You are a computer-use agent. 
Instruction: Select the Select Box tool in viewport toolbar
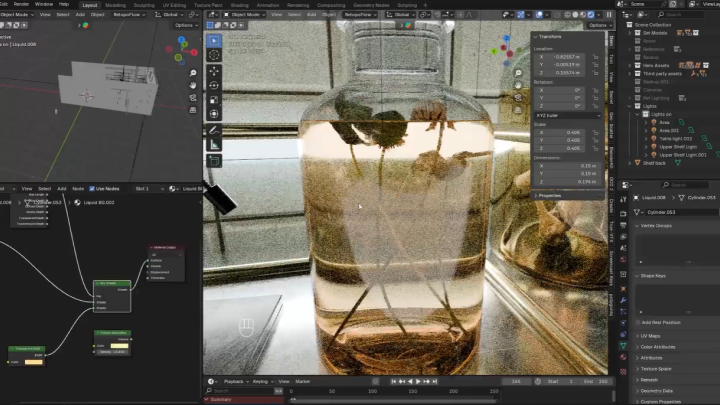[214, 41]
